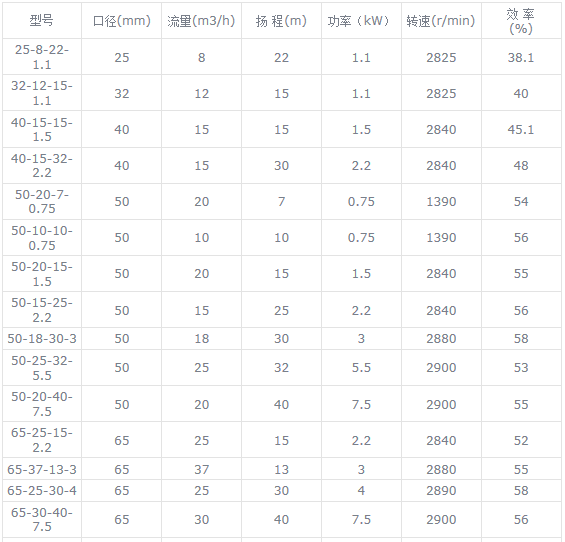Select the 扬程(m) header cell
The height and width of the screenshot is (542, 565).
281,21
